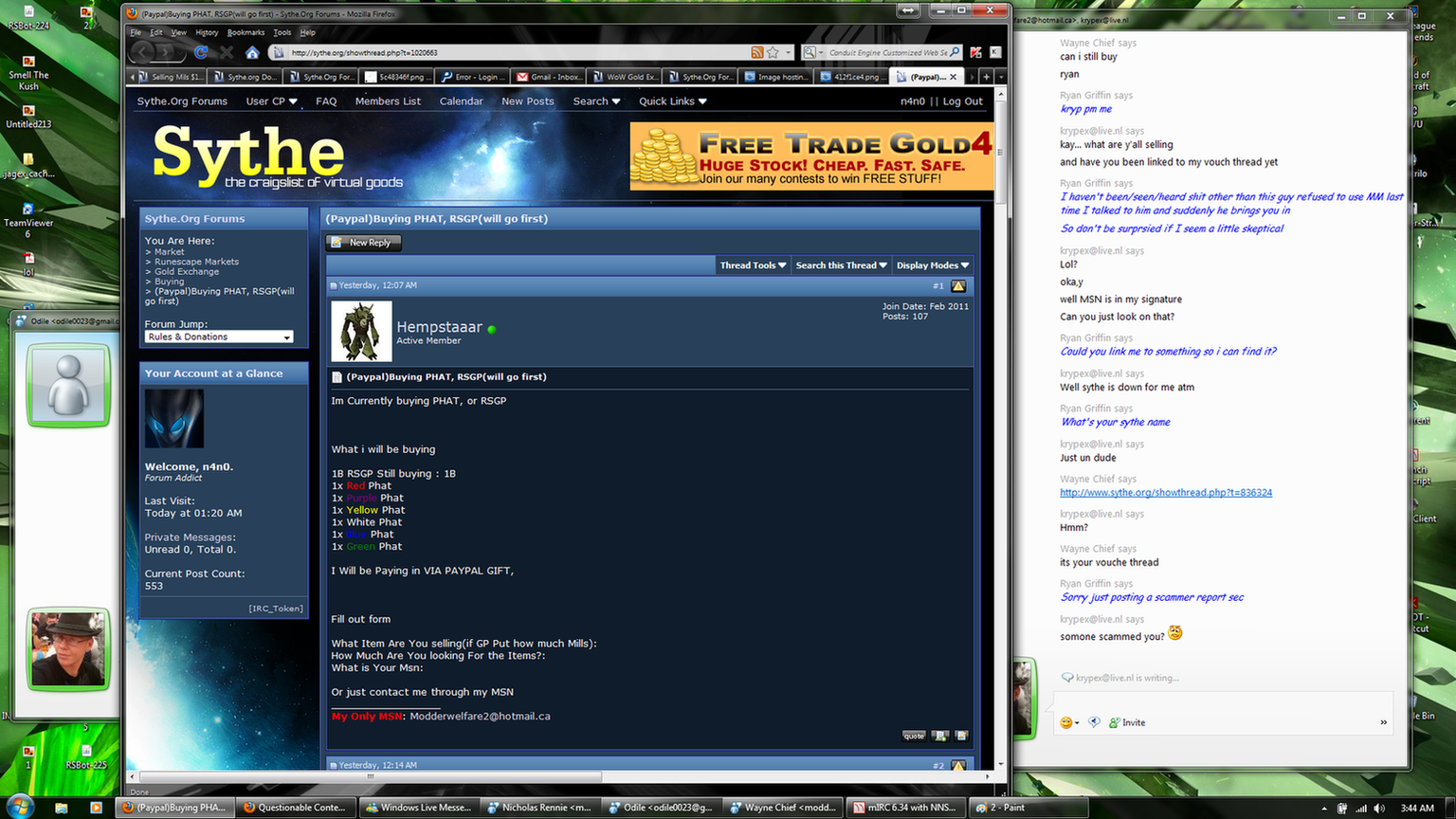Open the Display Modes dropdown
Screen dimensions: 1456x819
(x=933, y=265)
